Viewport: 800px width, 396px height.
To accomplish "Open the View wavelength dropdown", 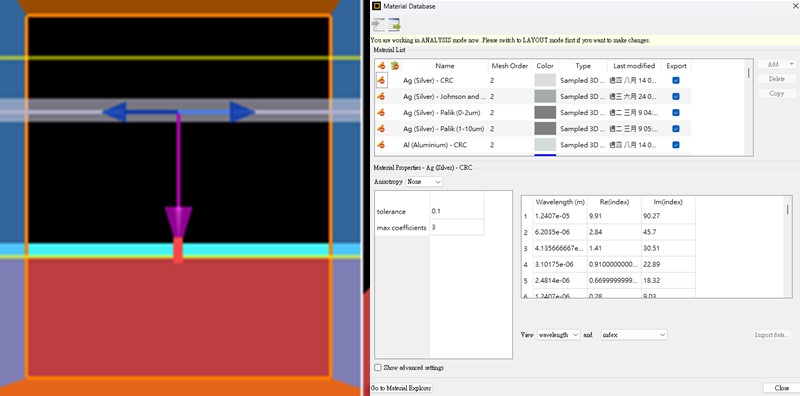I will (559, 335).
